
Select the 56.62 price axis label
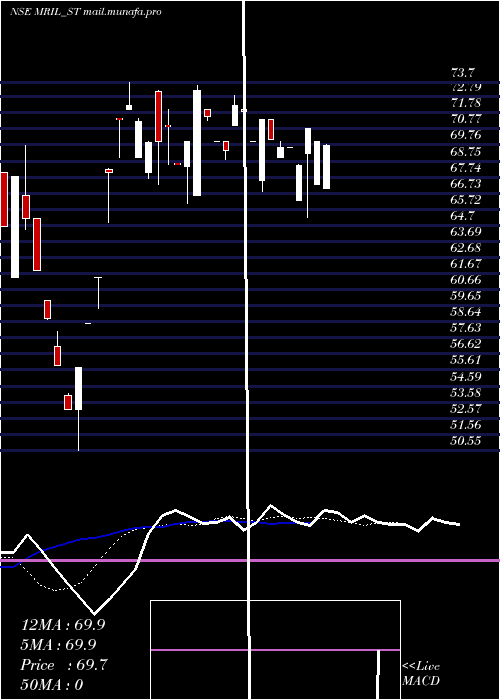(466, 344)
